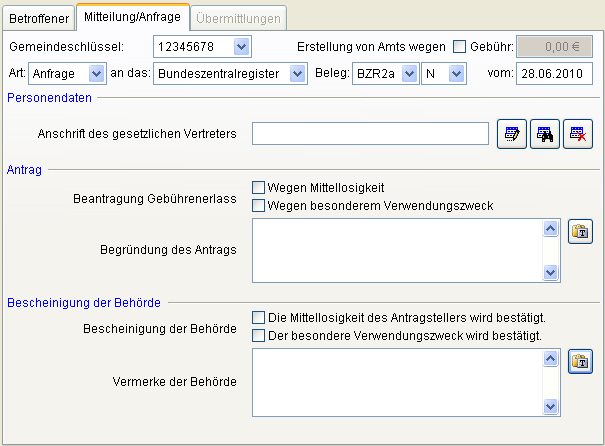Check Der besondere Verwendungszweck wird bestätigt
Screen dimensions: 605x446
point(259,335)
